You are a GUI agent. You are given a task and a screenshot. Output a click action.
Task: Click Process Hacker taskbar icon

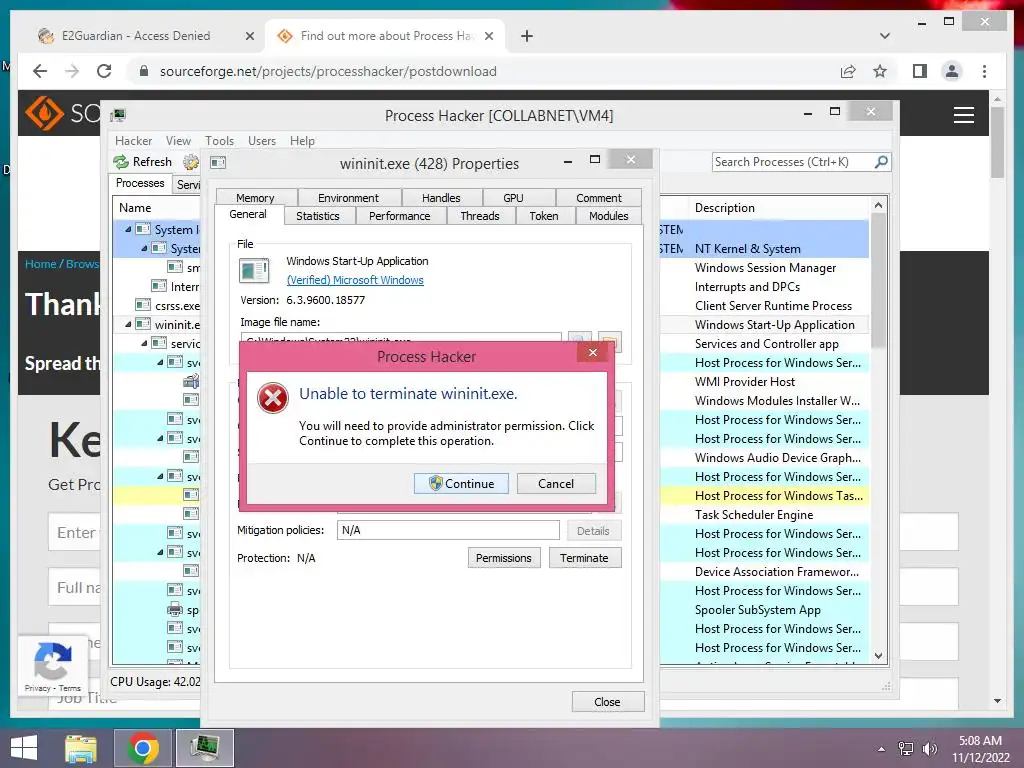(x=205, y=748)
